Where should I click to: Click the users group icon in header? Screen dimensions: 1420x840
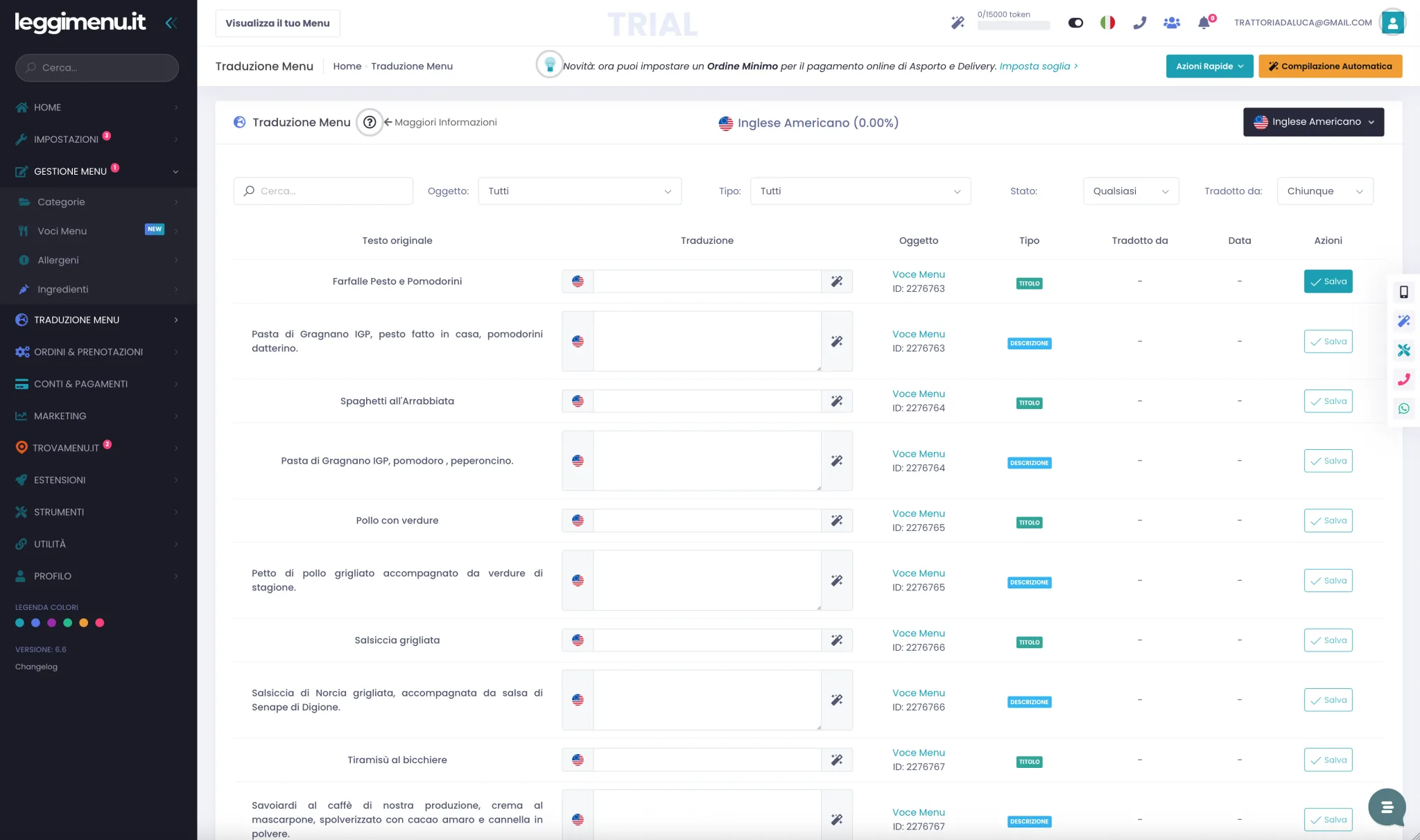(x=1172, y=23)
